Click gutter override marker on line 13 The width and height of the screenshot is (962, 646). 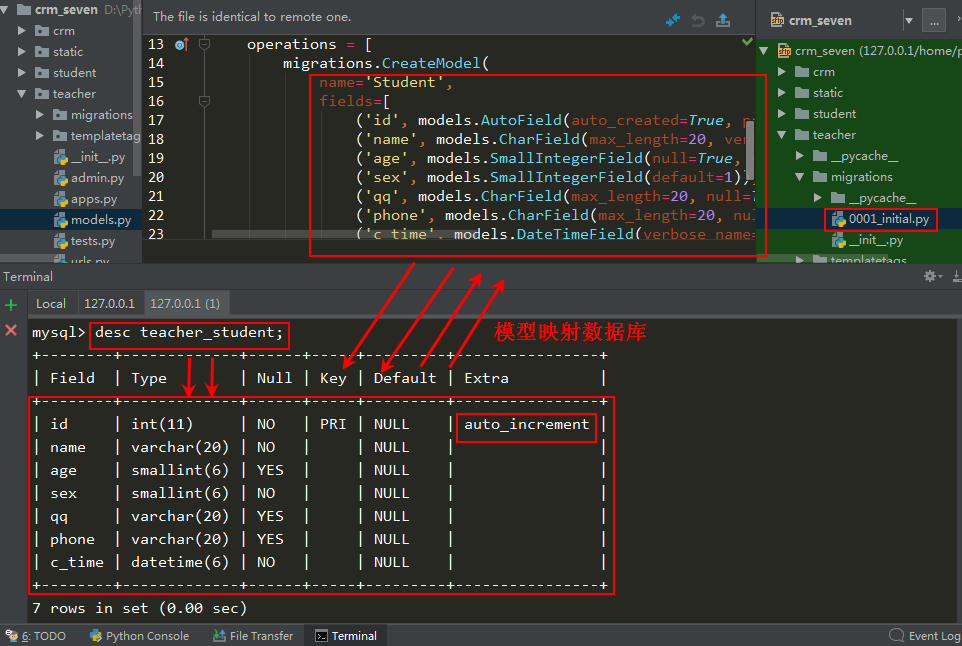click(182, 44)
